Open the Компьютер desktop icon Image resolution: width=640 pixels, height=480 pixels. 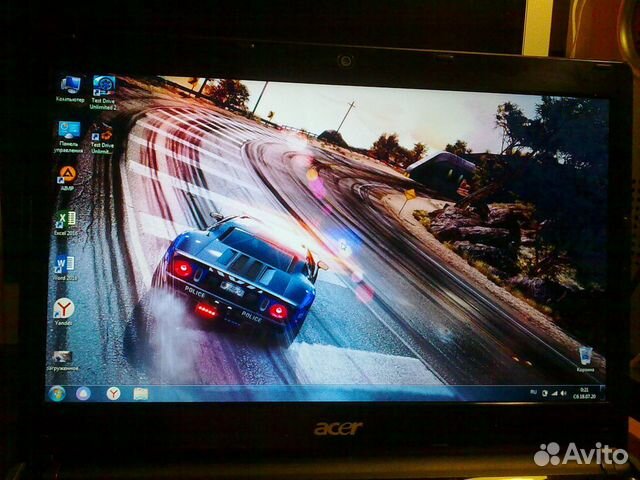click(70, 89)
